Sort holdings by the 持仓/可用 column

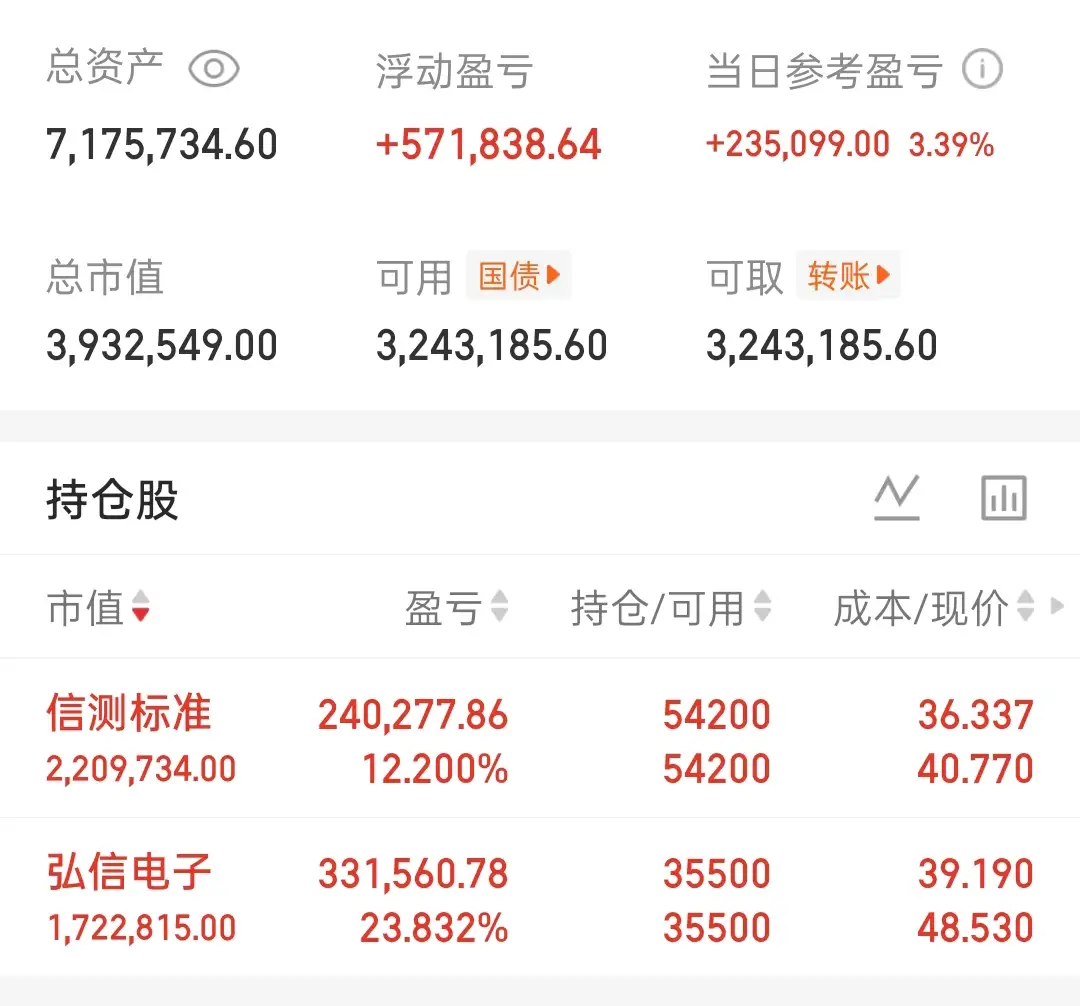[671, 607]
